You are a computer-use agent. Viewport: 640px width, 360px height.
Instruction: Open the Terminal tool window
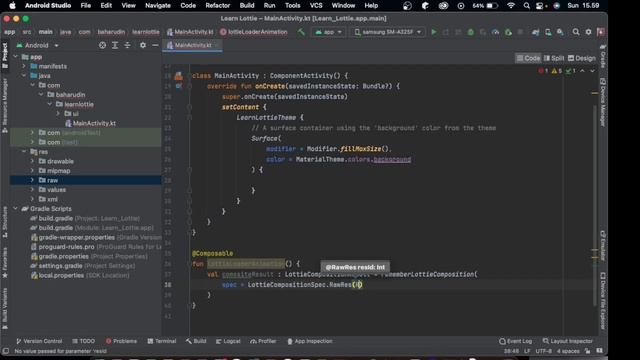click(162, 341)
